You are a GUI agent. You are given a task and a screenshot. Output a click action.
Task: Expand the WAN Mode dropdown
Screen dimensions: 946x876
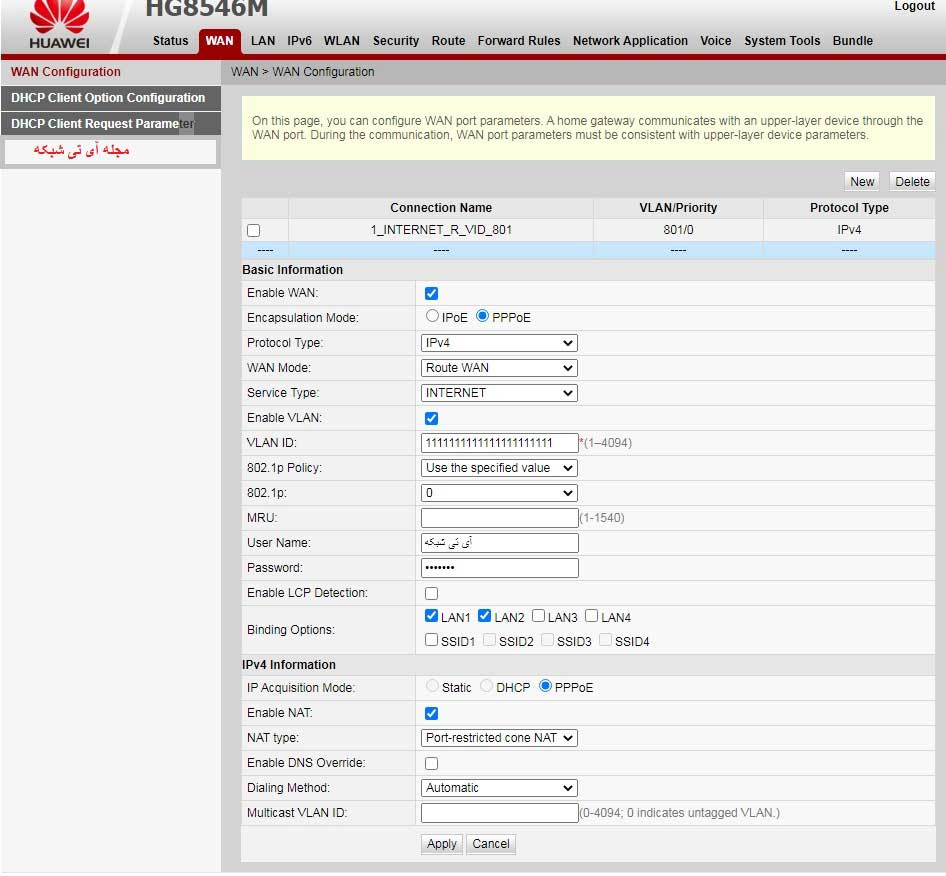pos(499,368)
